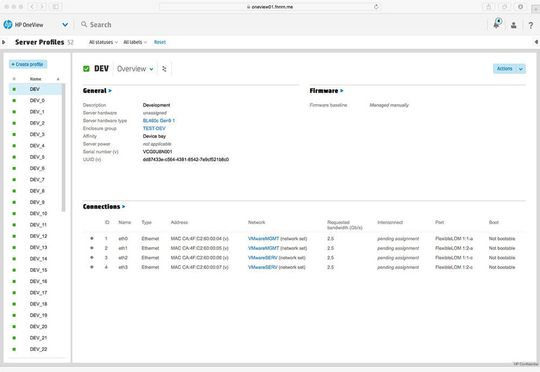
Task: Click the green status icon beside DEV title
Action: click(86, 69)
